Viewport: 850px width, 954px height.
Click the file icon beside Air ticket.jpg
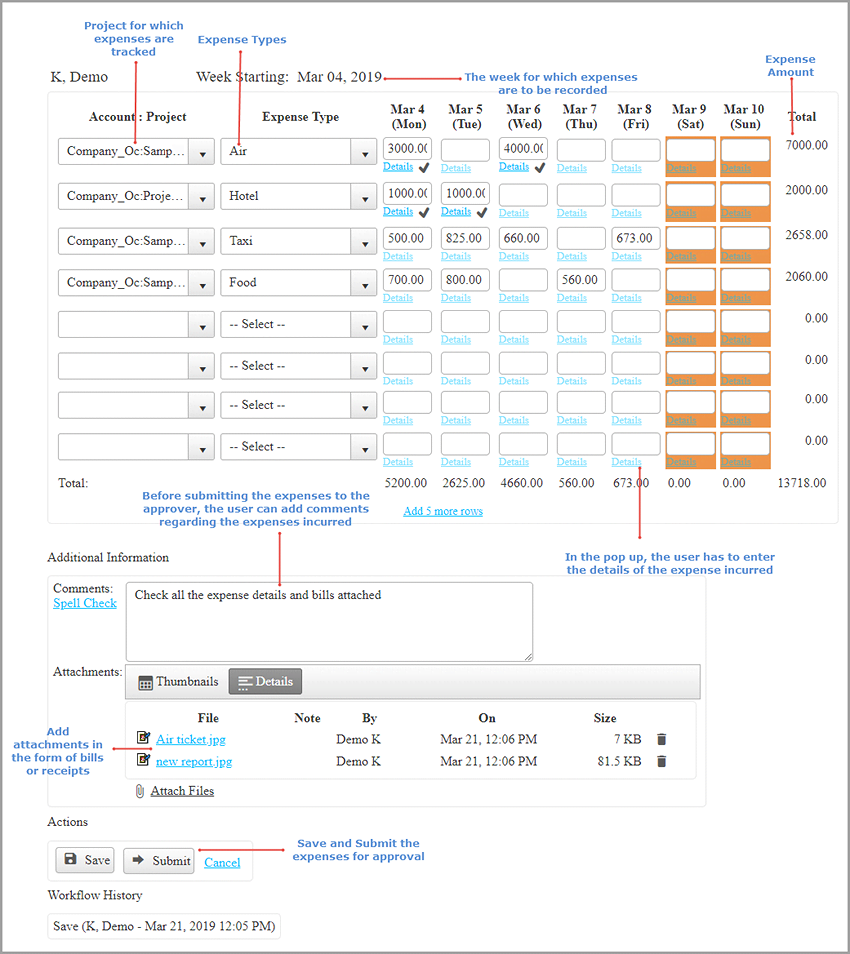[x=144, y=739]
